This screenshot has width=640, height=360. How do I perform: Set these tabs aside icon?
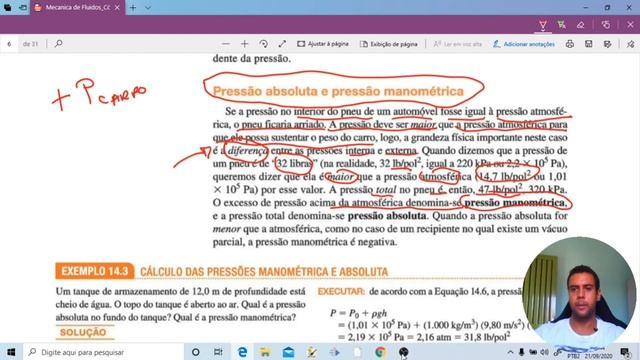[x=23, y=7]
